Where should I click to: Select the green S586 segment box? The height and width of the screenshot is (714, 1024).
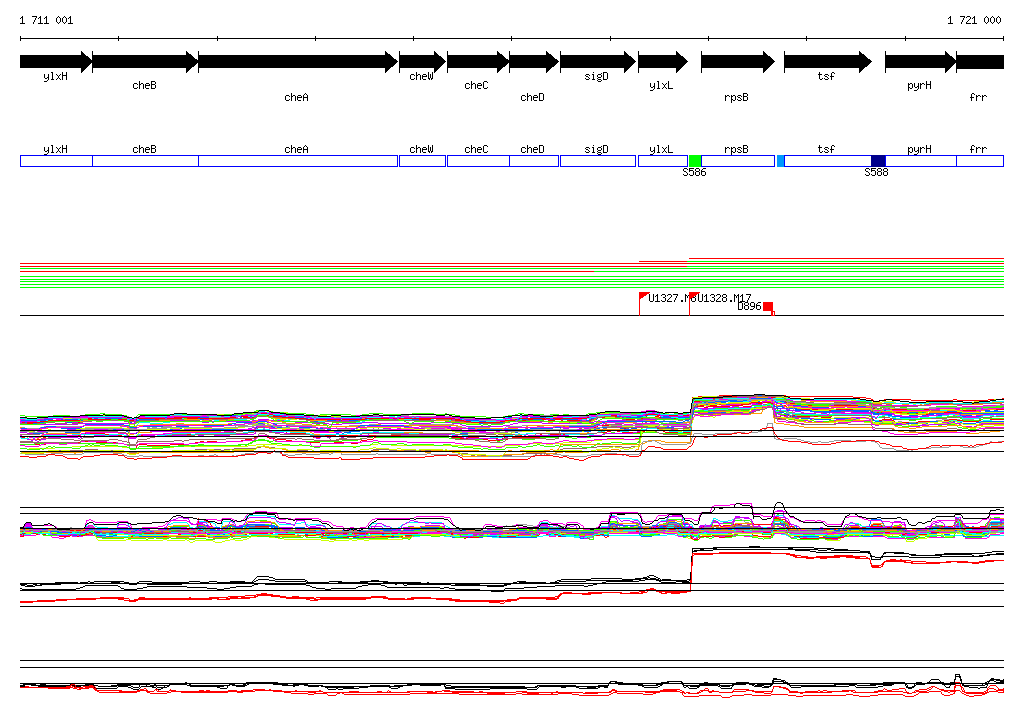695,161
